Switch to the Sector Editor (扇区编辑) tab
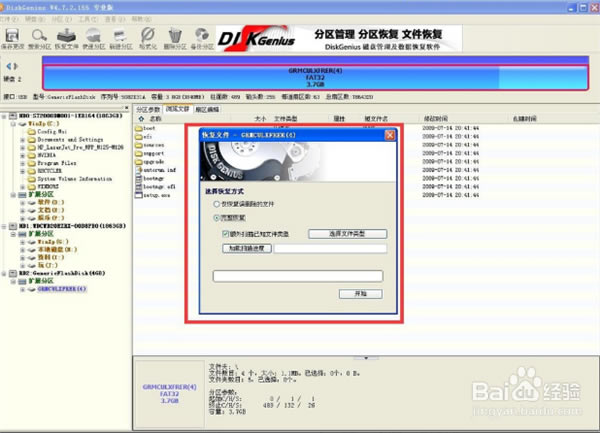Viewport: 600px width, 433px height. (208, 107)
